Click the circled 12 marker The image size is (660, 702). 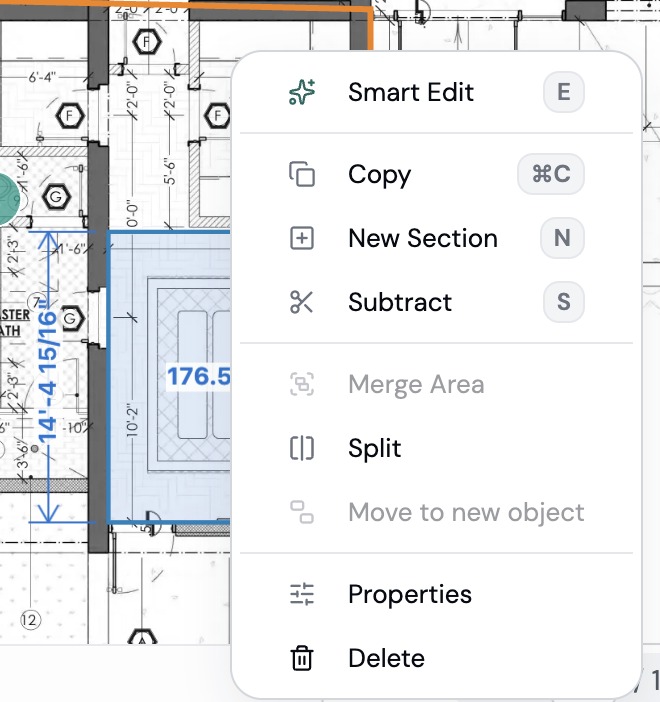[x=30, y=620]
